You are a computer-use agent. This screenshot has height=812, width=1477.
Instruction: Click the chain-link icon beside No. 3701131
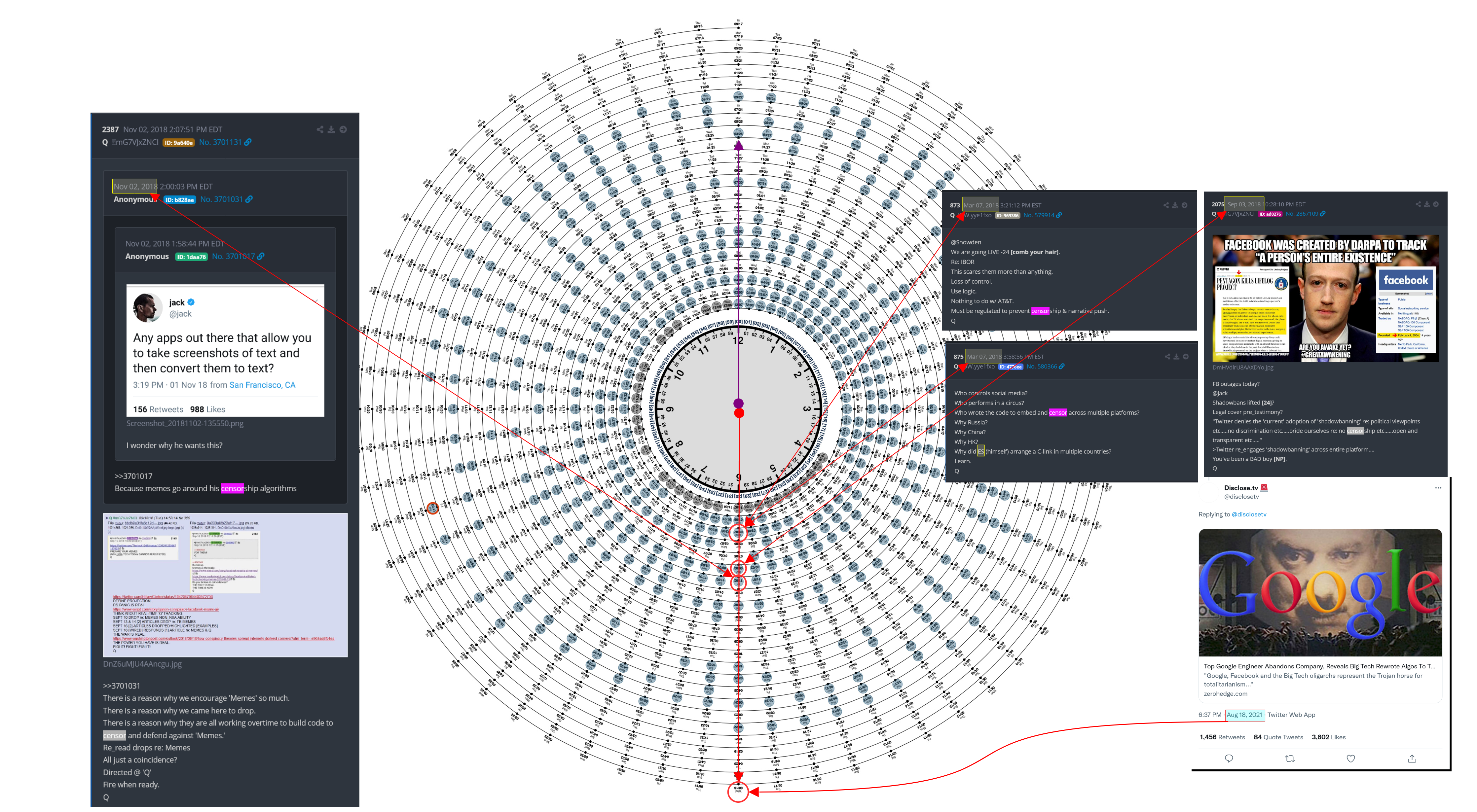pyautogui.click(x=248, y=142)
